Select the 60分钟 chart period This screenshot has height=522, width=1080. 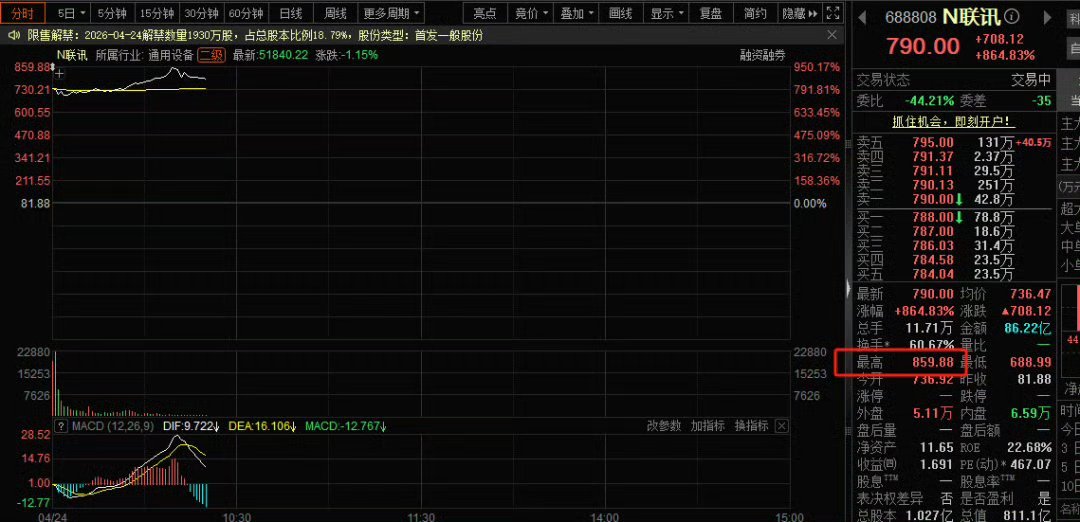246,13
